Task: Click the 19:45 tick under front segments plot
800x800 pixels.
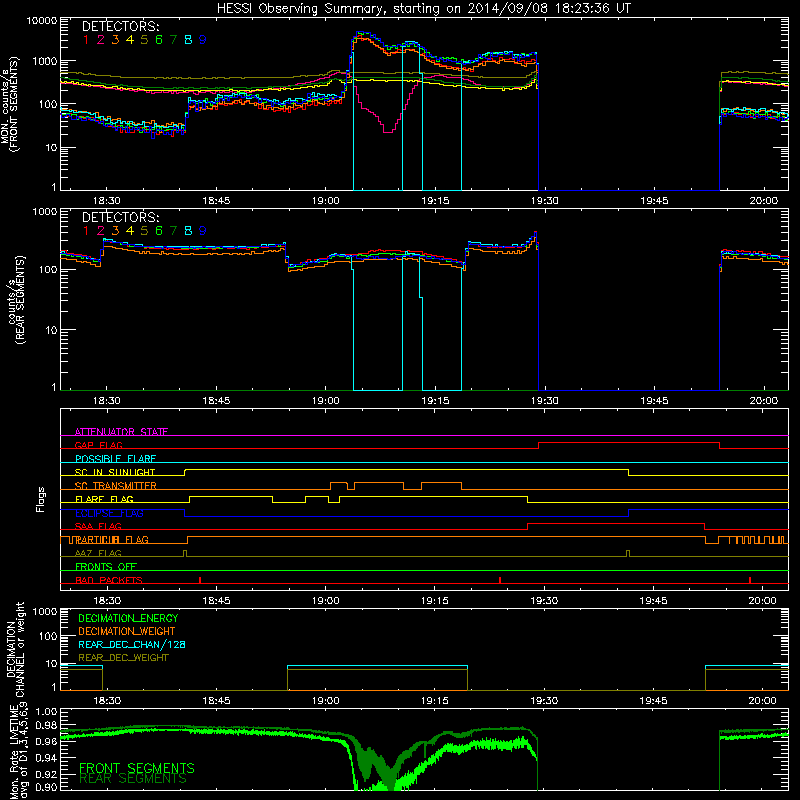Action: coord(654,201)
